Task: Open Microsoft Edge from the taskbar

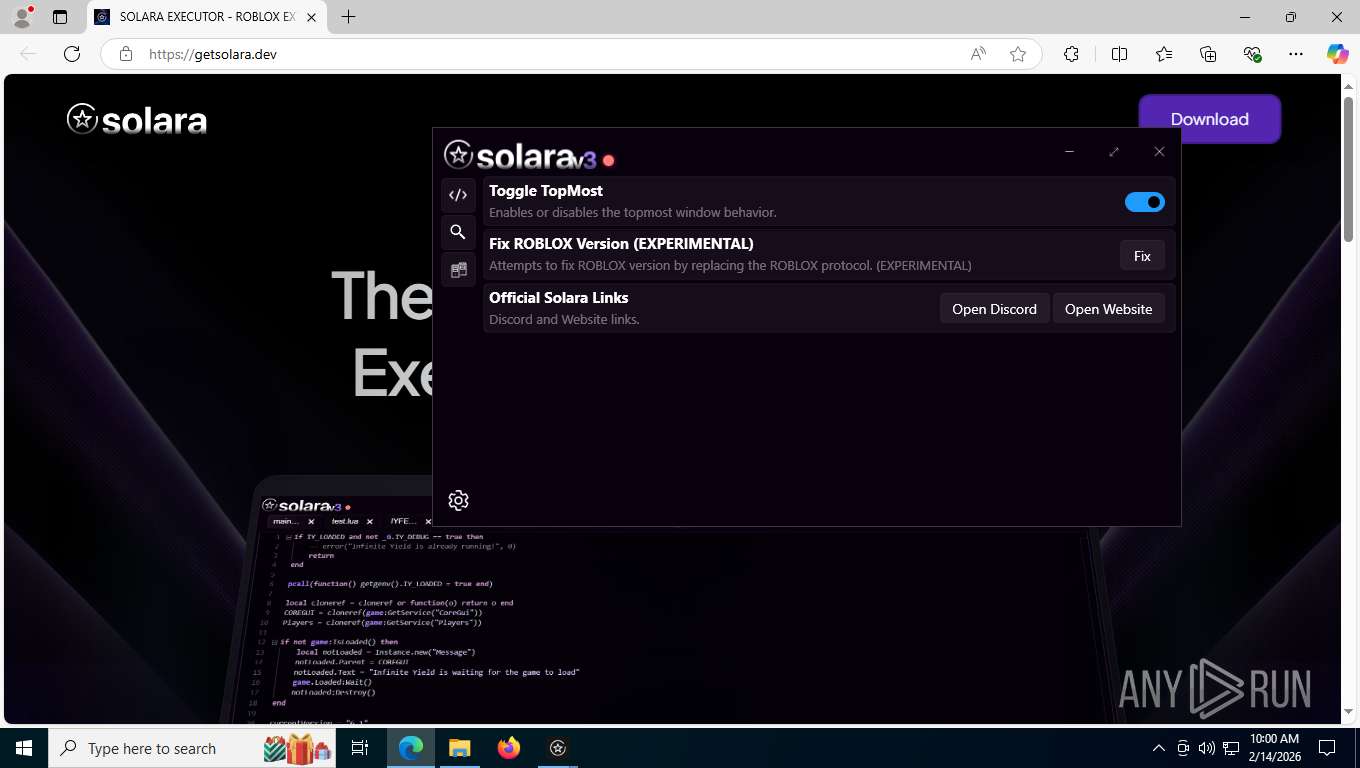Action: coord(411,748)
